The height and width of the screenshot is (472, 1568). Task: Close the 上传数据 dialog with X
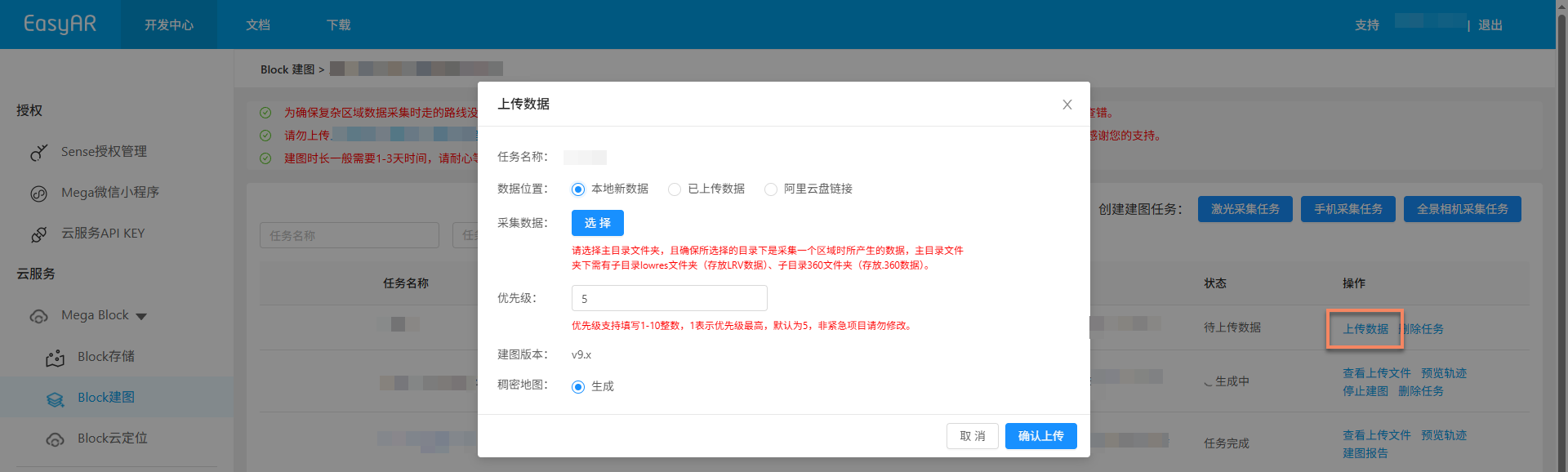[1067, 105]
